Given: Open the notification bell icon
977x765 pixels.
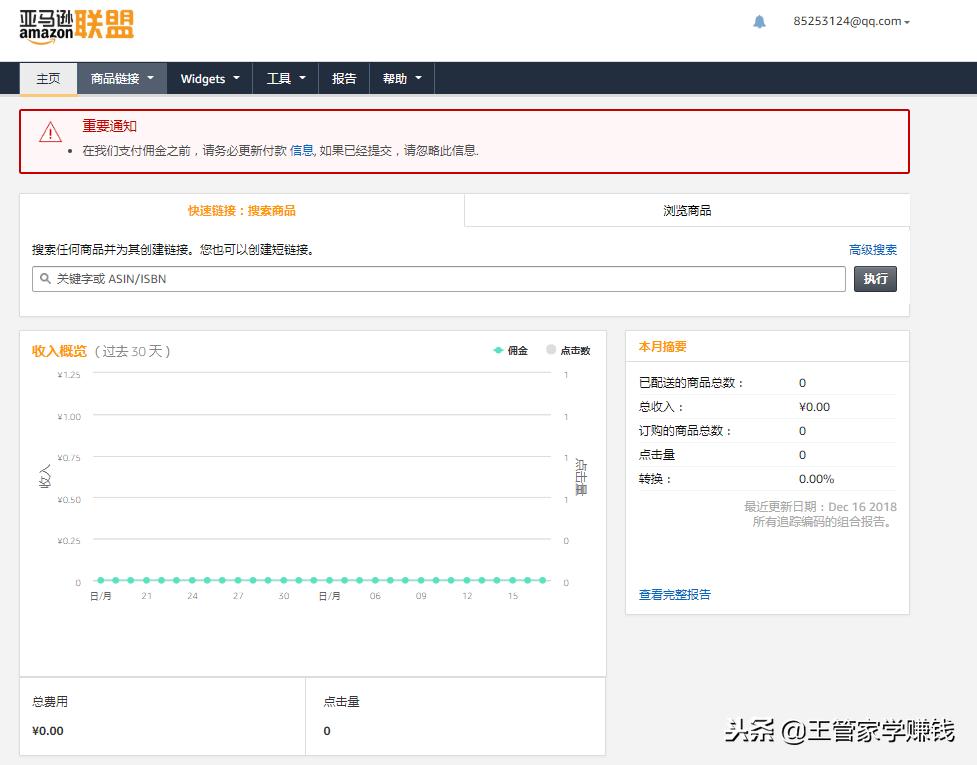Looking at the screenshot, I should pos(760,20).
